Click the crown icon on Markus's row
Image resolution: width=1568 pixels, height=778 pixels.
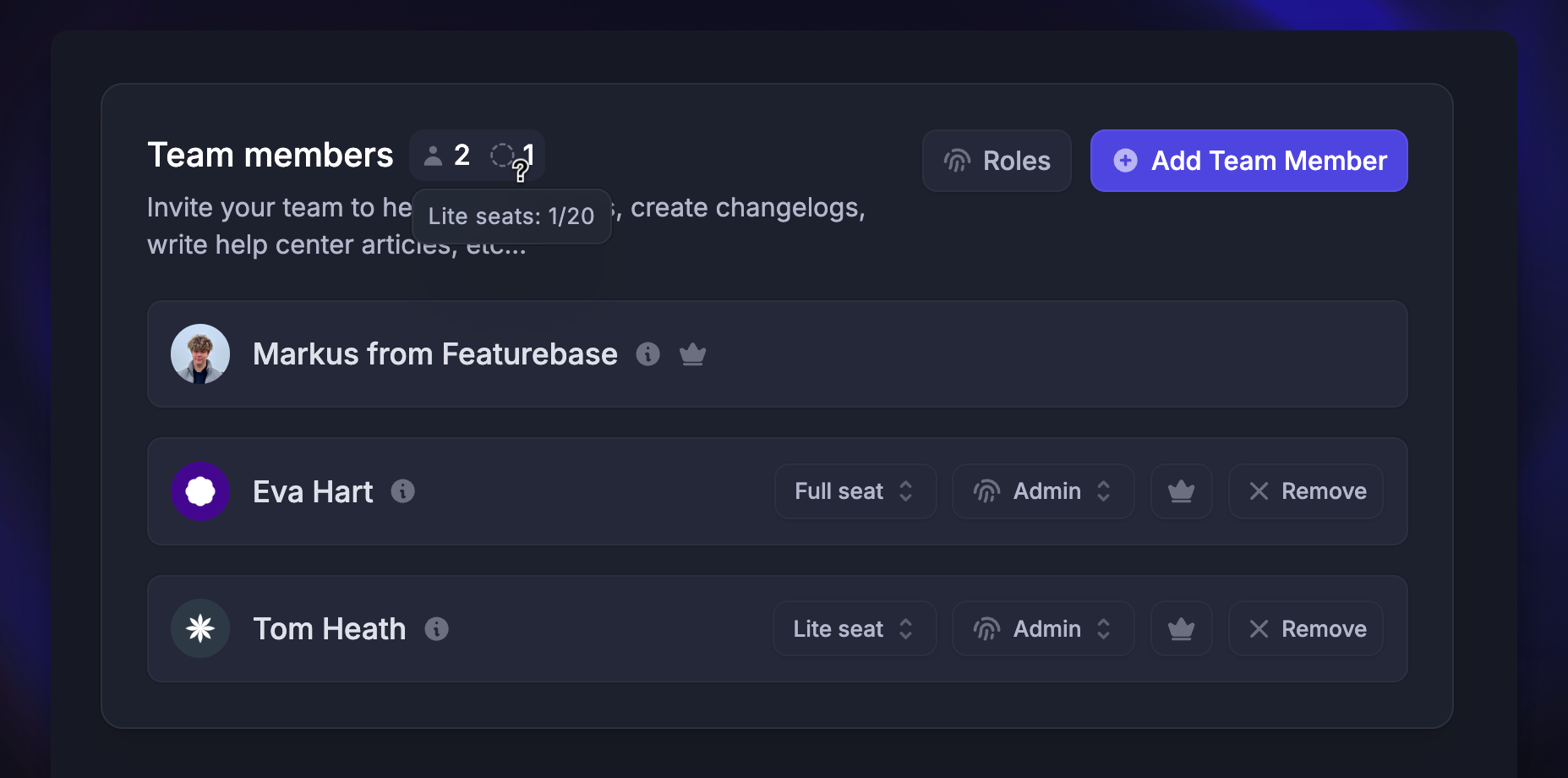[693, 354]
